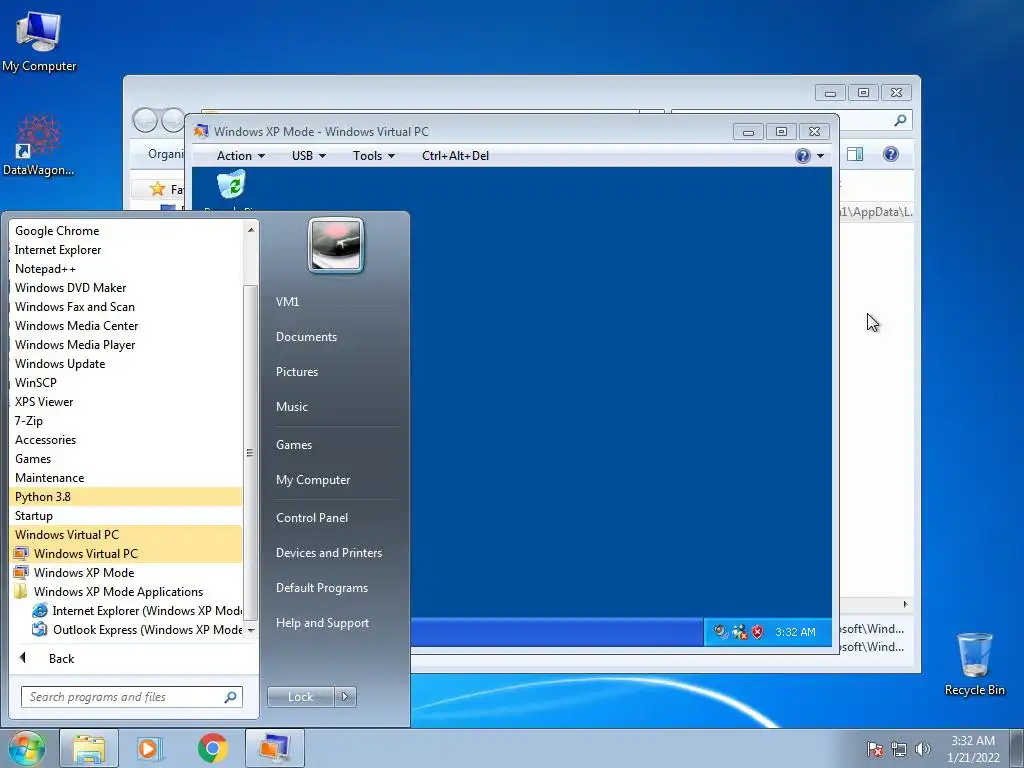The width and height of the screenshot is (1024, 768).
Task: Open My Computer desktop icon
Action: [x=39, y=40]
